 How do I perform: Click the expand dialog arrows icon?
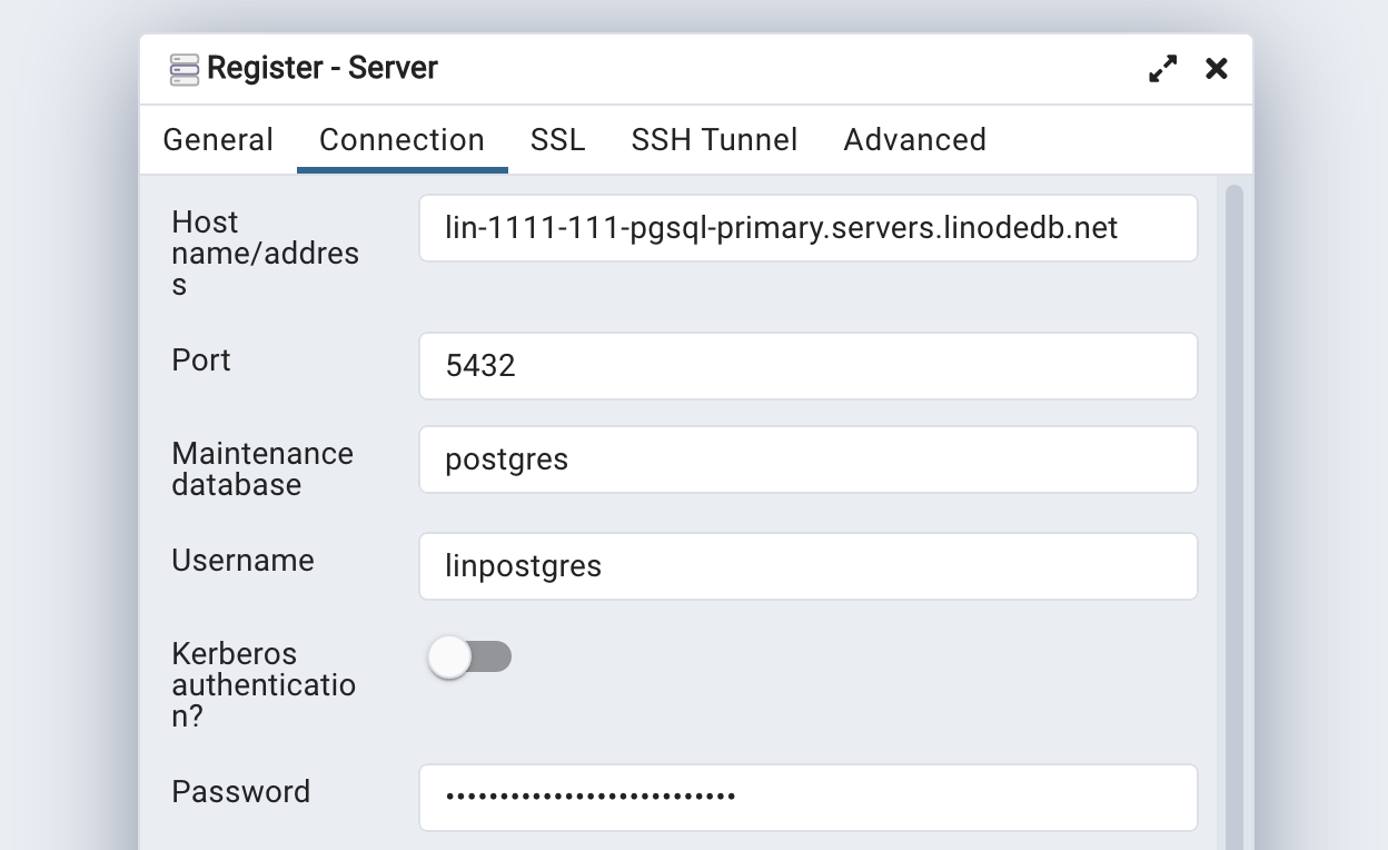[x=1161, y=69]
